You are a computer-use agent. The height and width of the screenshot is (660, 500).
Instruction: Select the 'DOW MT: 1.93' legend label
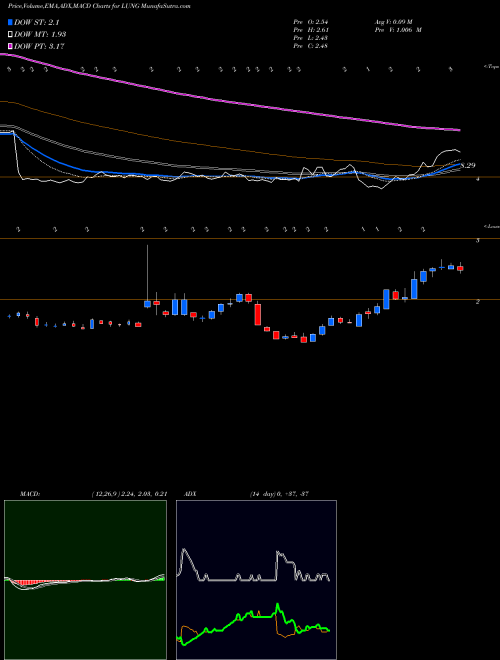(40, 34)
